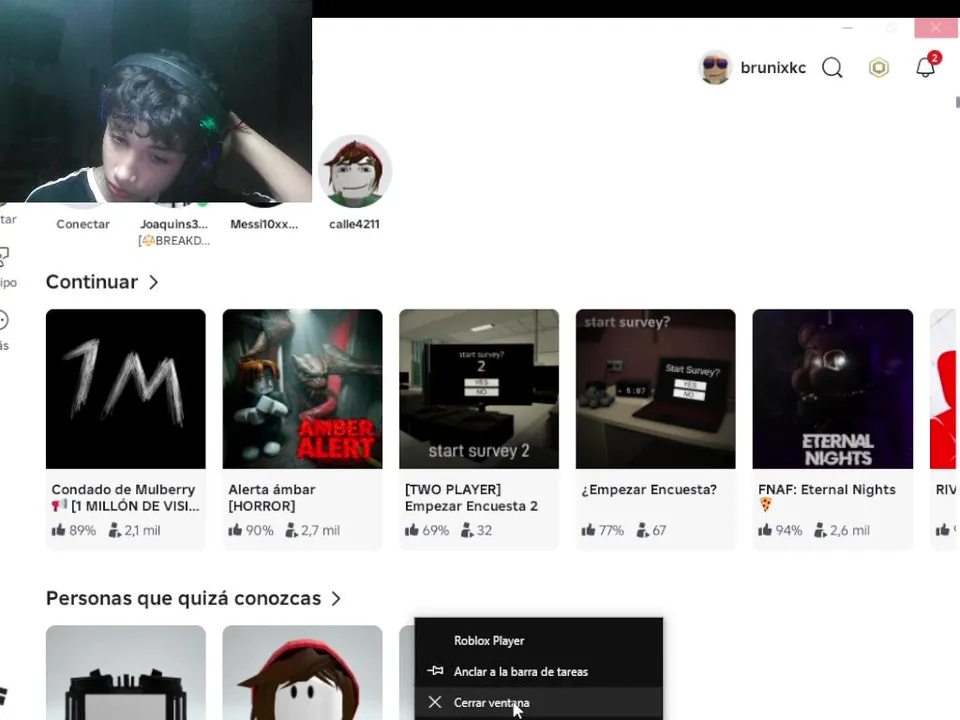Click the 2,1 mil players count

[135, 530]
